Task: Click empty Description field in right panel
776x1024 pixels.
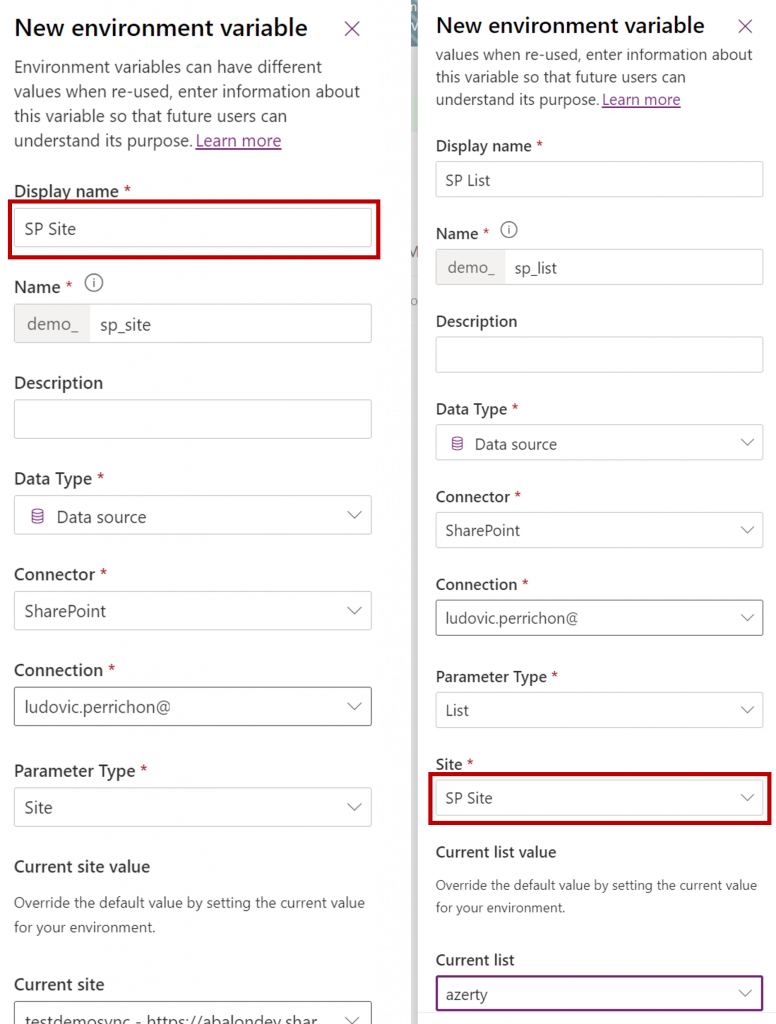Action: [599, 355]
